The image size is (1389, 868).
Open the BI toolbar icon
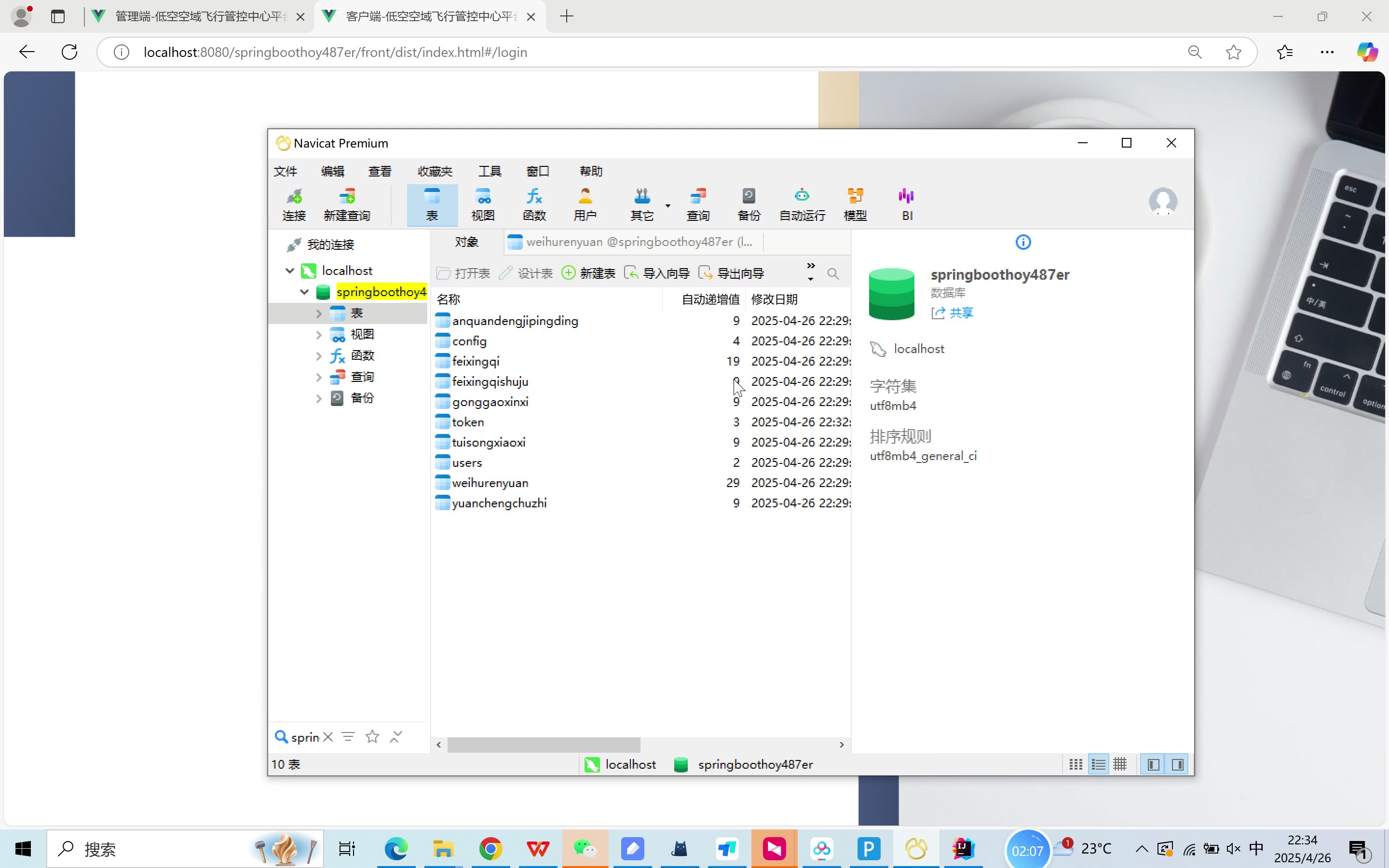tap(907, 204)
